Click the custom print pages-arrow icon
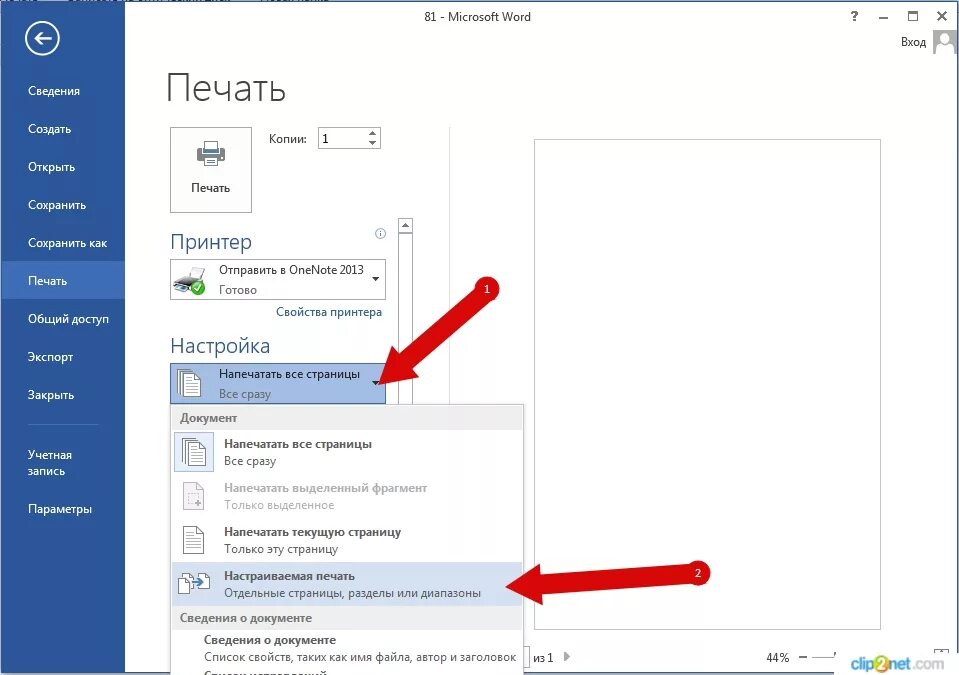The height and width of the screenshot is (675, 959). (x=194, y=584)
